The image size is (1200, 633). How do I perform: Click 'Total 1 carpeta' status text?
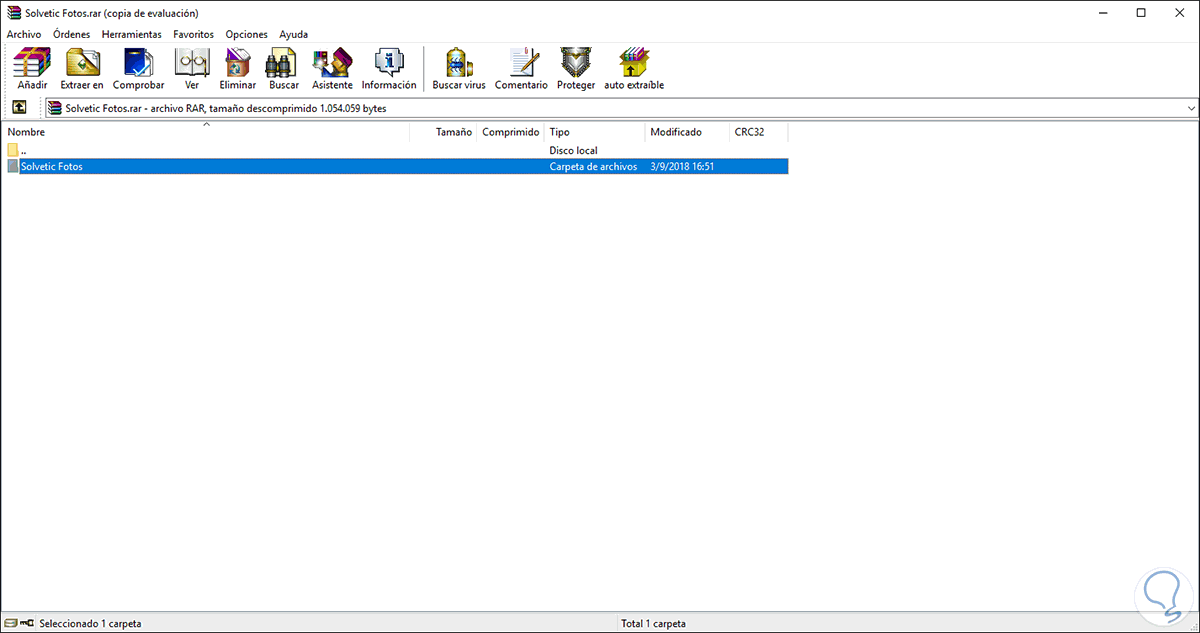tap(654, 624)
